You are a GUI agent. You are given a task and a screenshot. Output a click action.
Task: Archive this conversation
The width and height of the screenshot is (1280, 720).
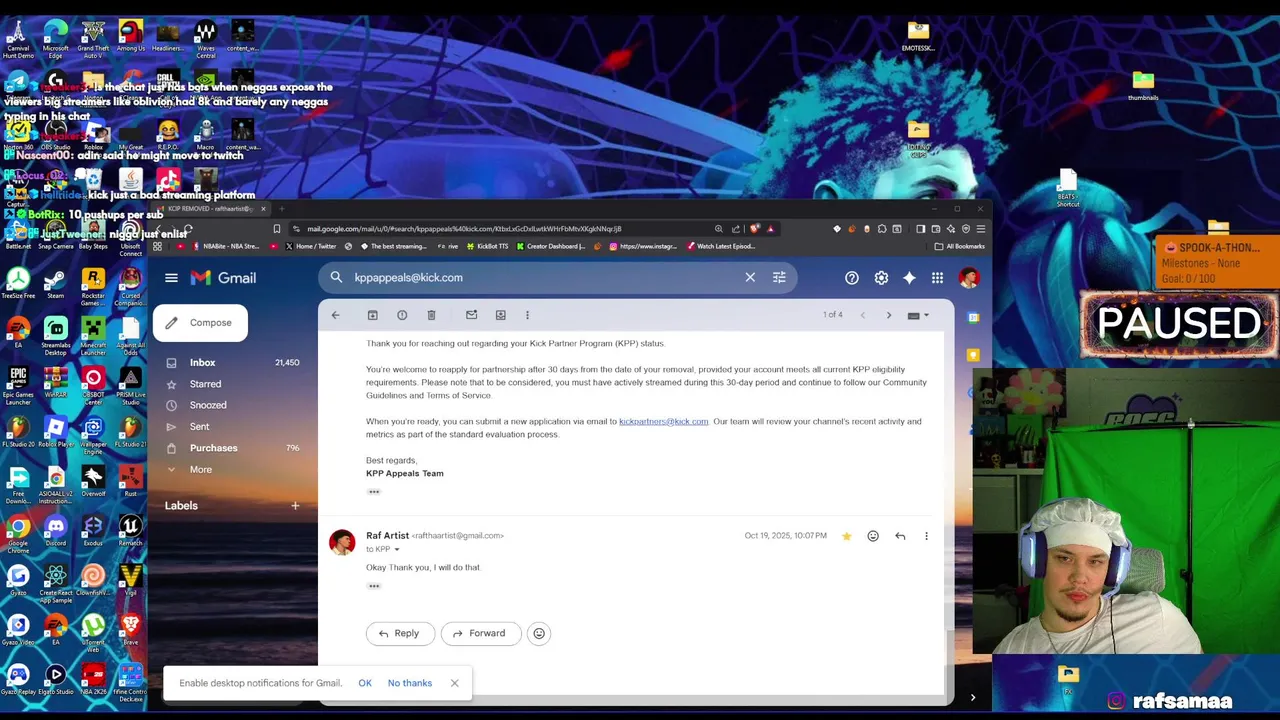(x=372, y=315)
